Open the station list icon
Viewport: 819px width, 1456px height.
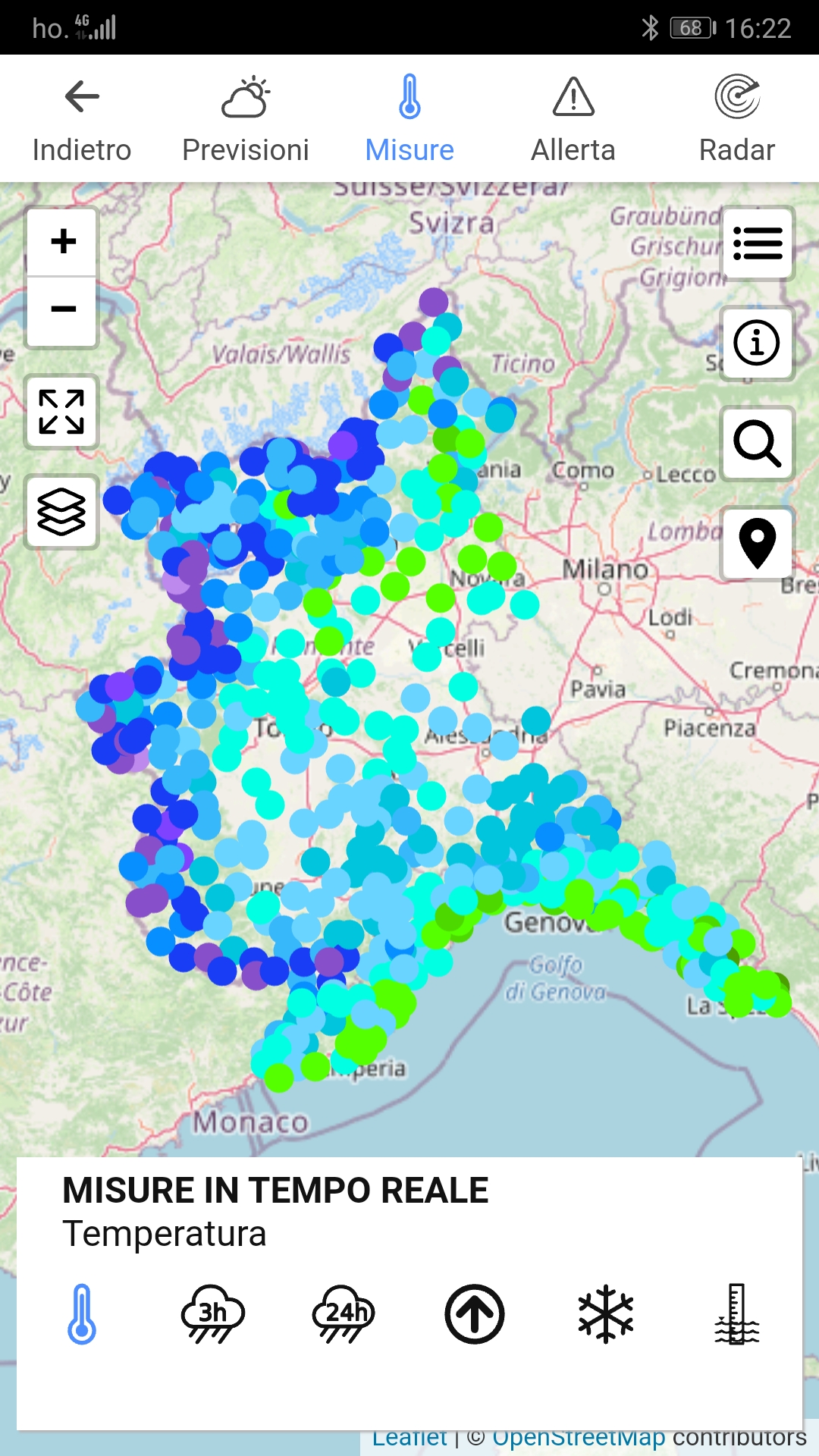[x=758, y=243]
